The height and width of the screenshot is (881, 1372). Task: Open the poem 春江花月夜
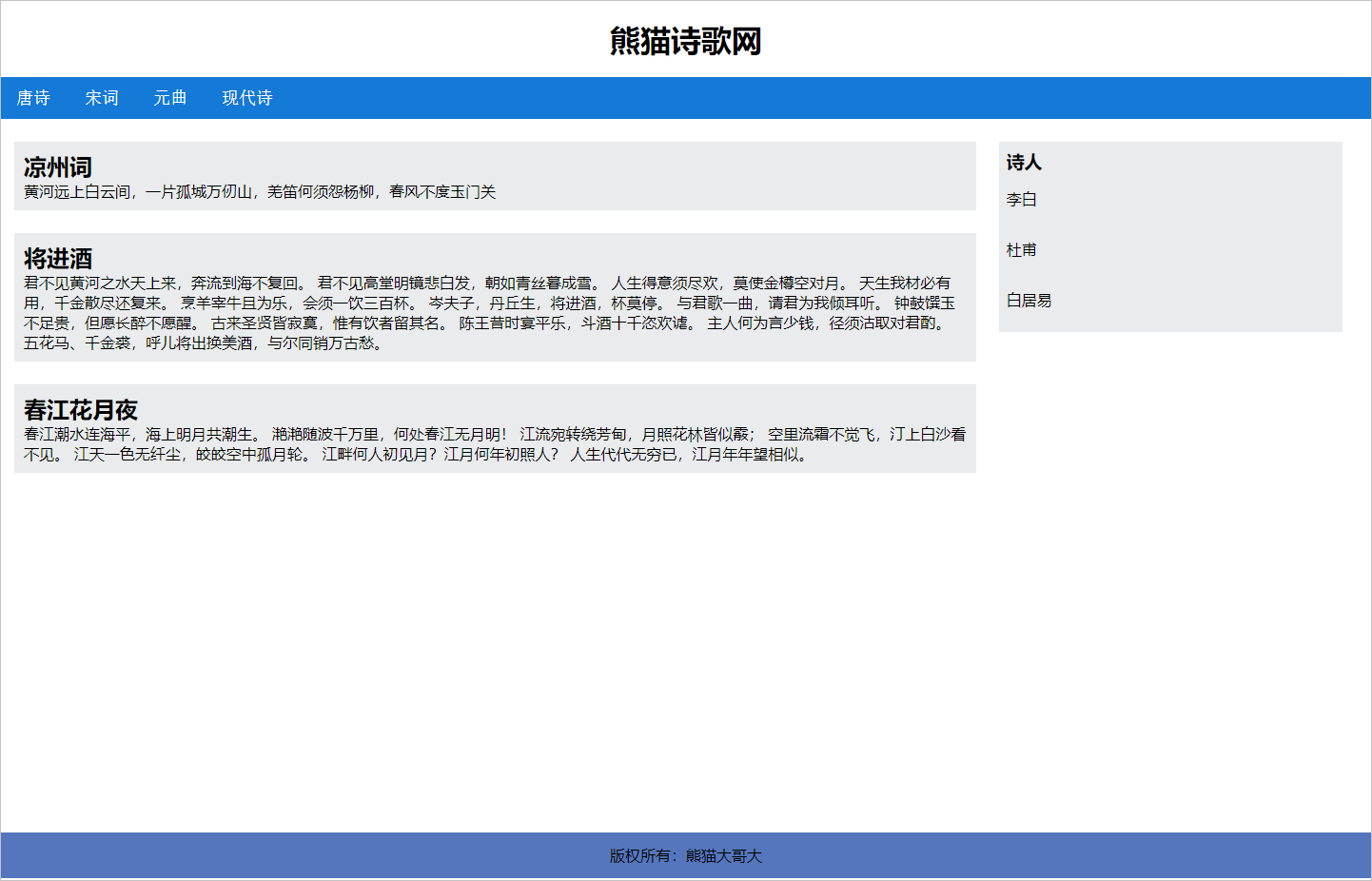coord(79,410)
